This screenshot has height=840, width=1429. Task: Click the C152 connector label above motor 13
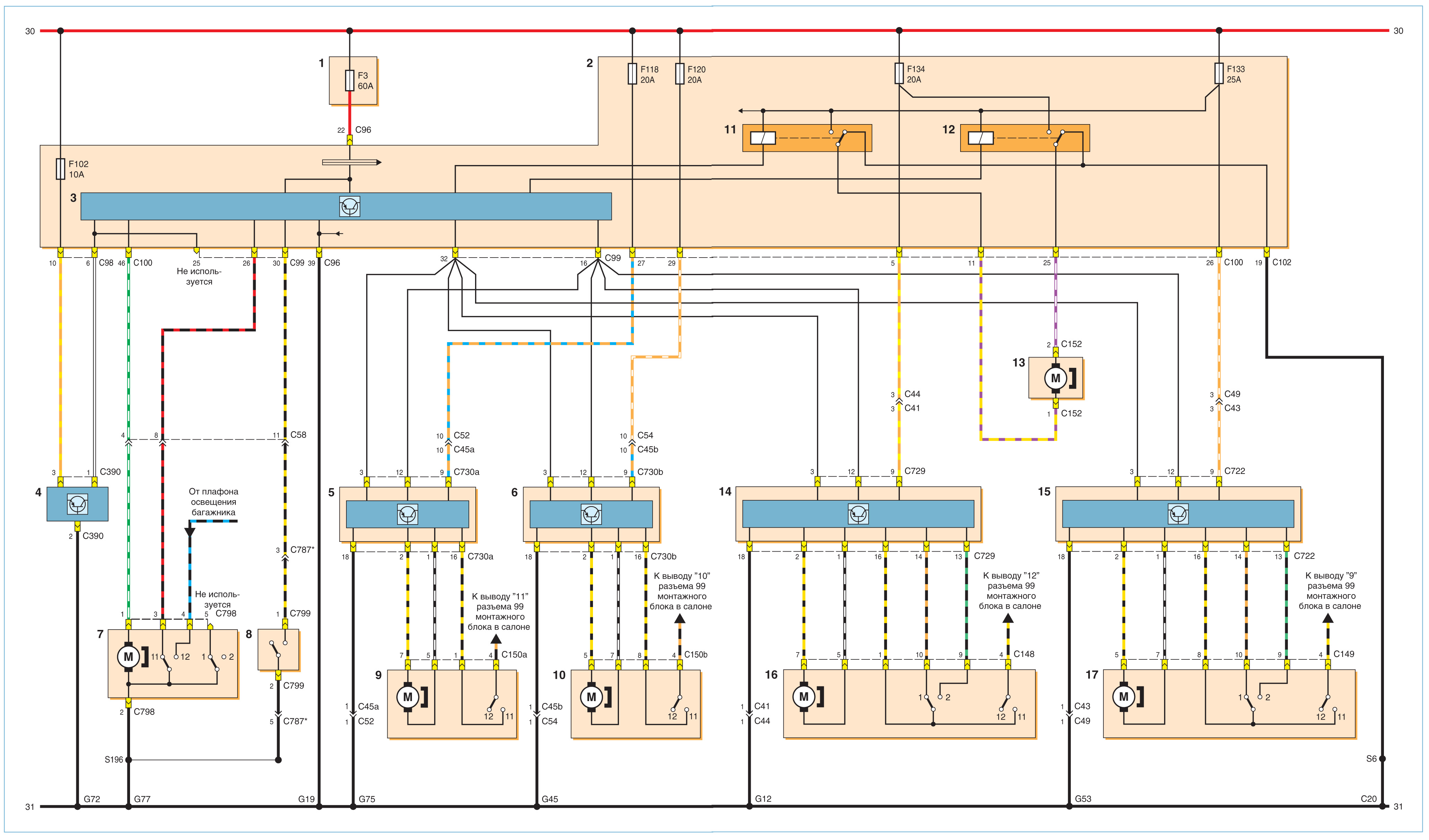point(1071,344)
